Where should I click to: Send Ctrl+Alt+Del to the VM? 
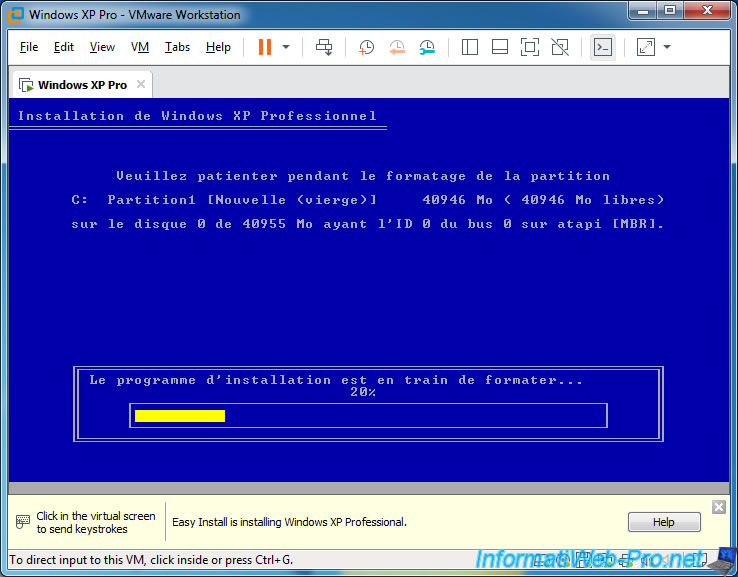(x=324, y=47)
